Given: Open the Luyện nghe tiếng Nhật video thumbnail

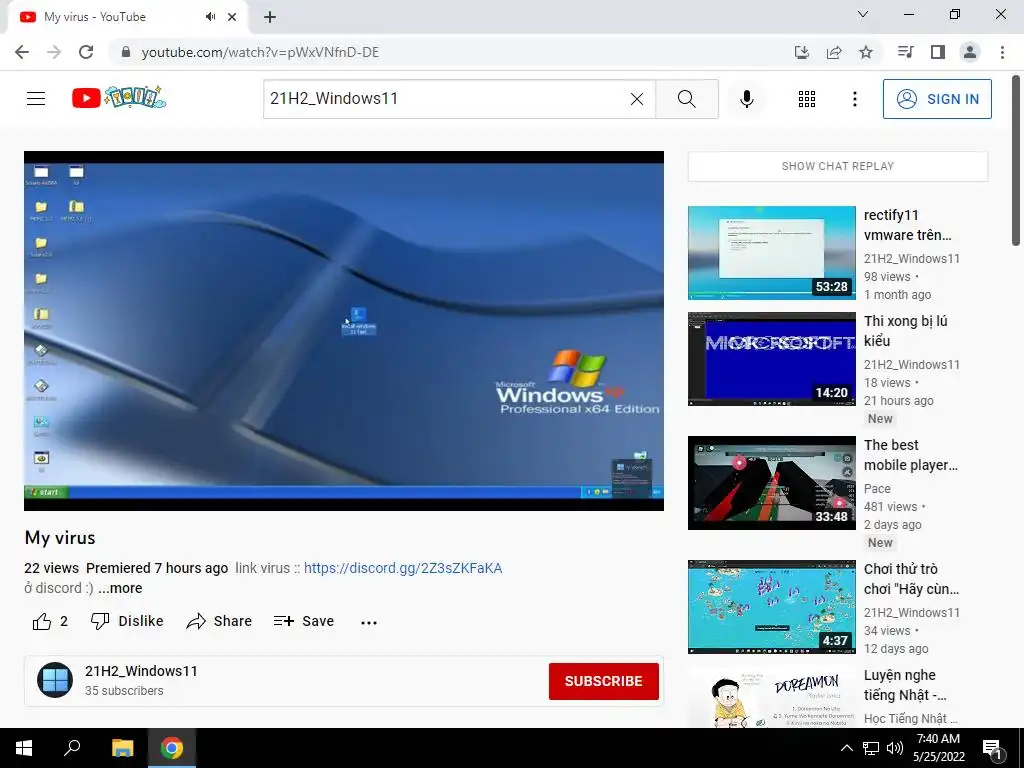Looking at the screenshot, I should (771, 697).
